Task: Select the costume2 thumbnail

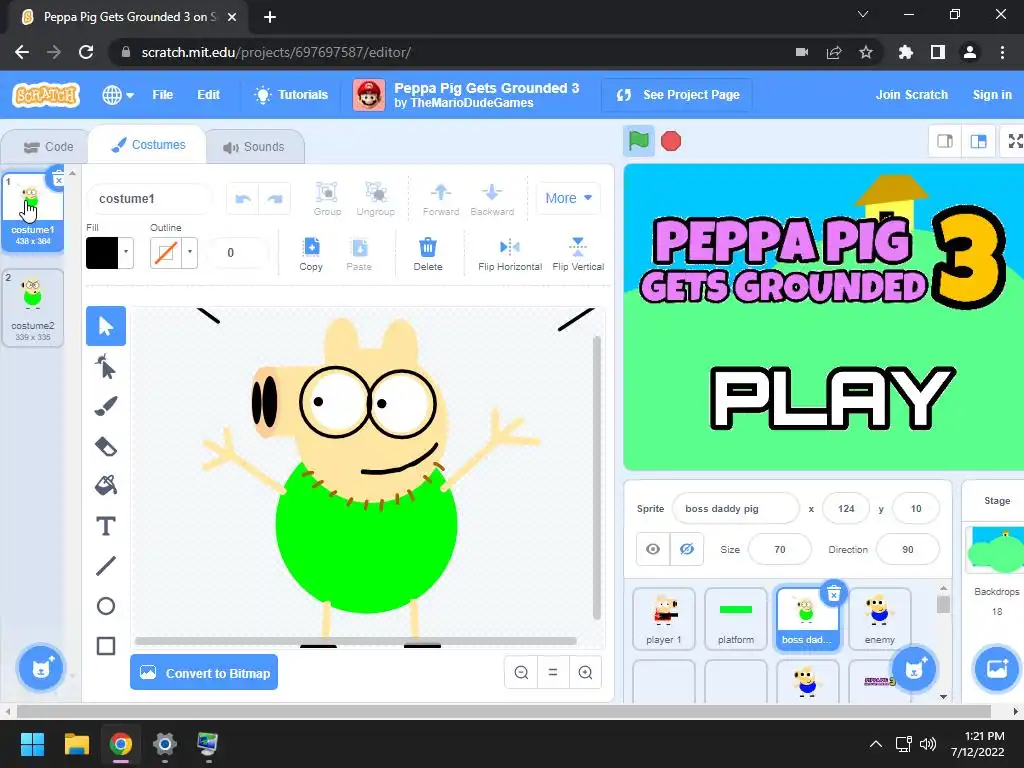Action: click(33, 308)
